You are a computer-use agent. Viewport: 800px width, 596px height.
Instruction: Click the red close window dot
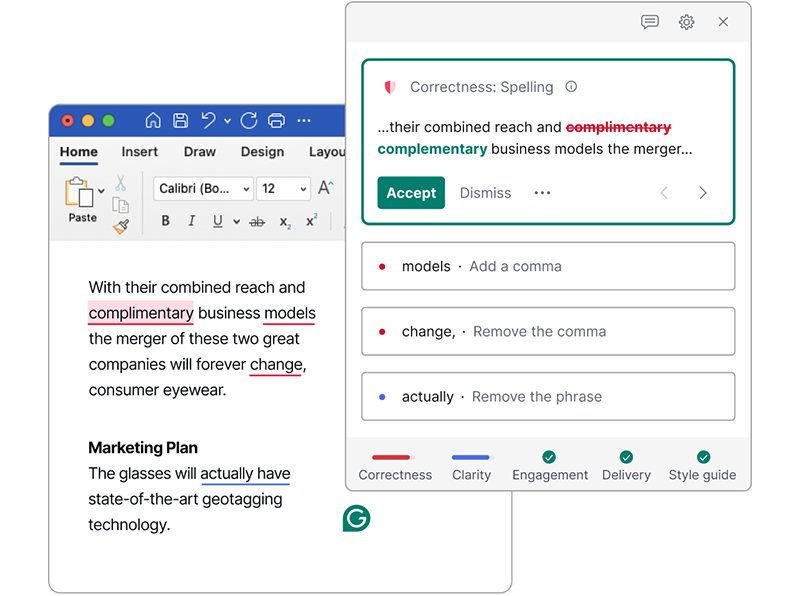[x=67, y=120]
